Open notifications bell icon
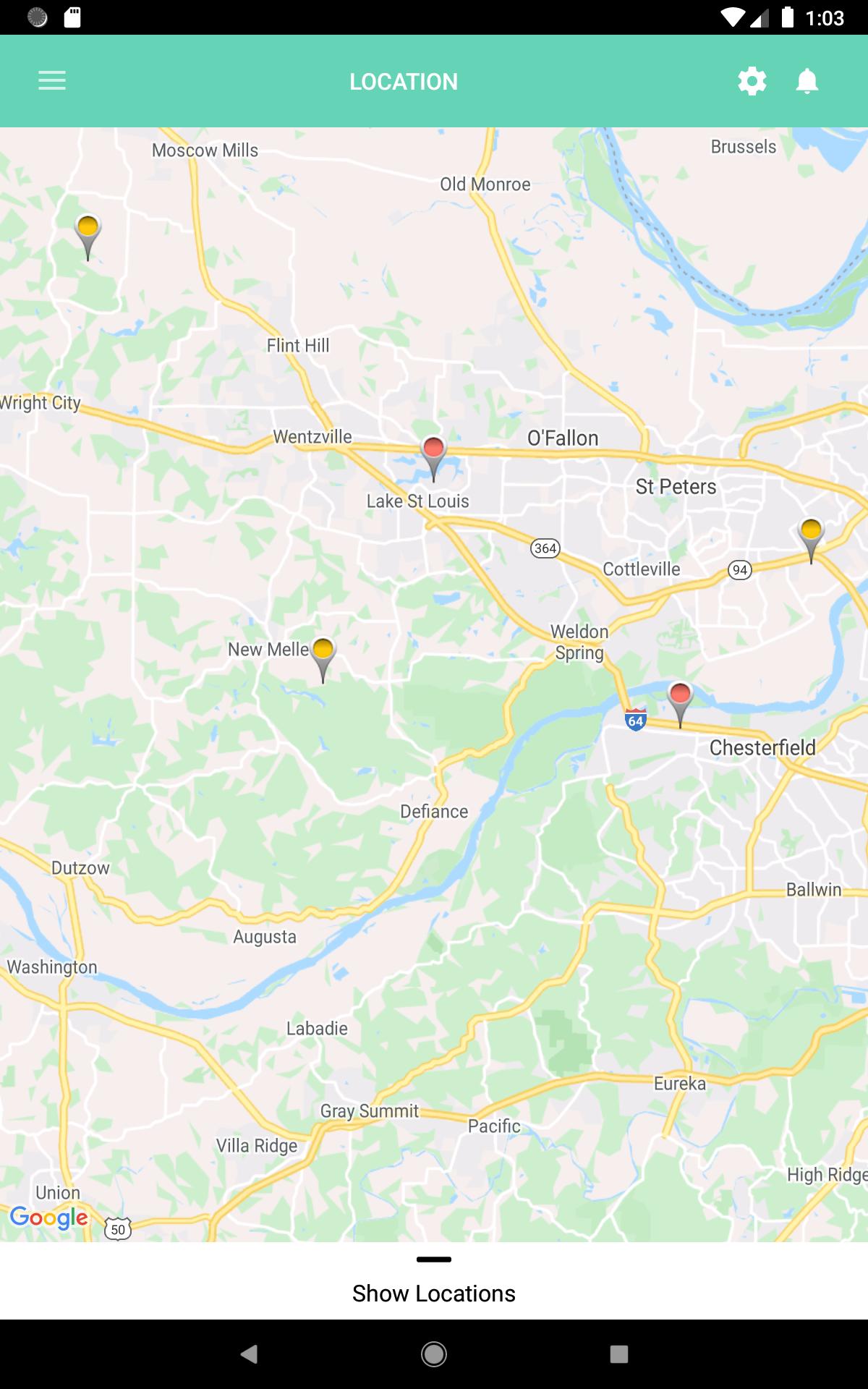868x1389 pixels. [x=807, y=81]
